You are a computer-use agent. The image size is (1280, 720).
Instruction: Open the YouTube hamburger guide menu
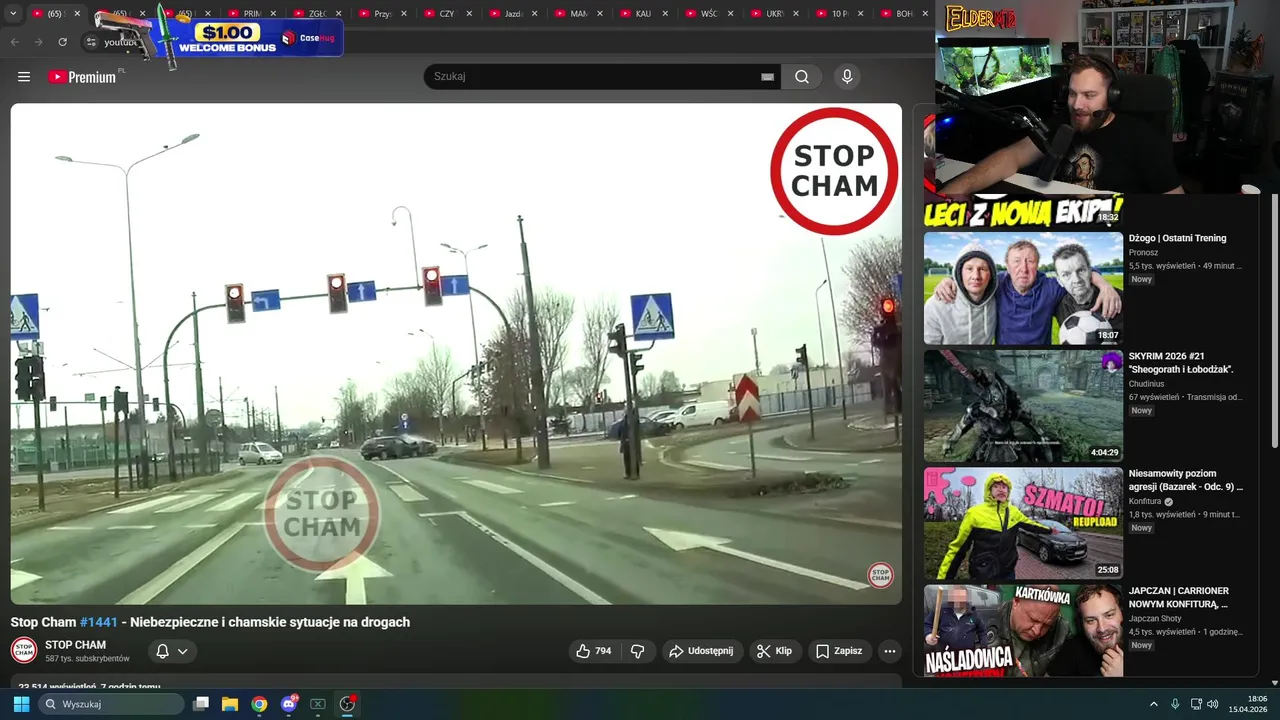point(24,77)
